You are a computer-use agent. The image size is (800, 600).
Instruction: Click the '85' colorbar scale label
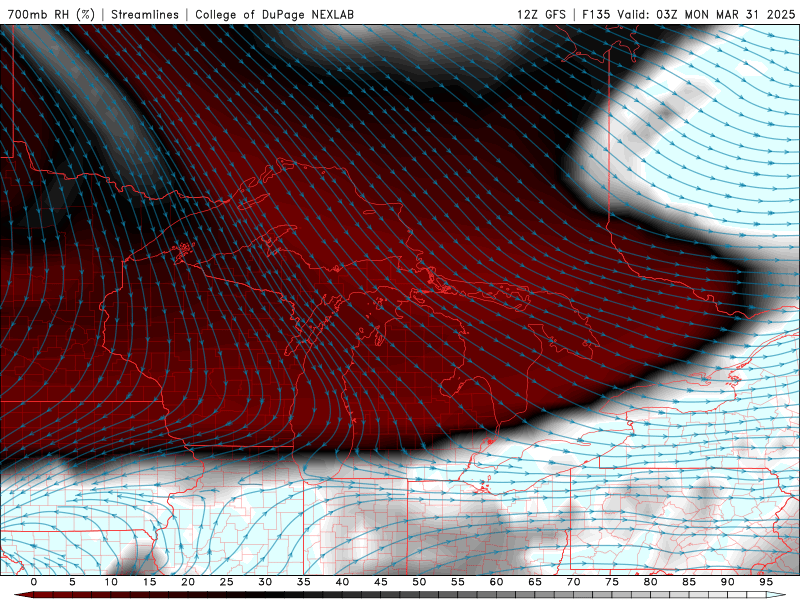689,582
